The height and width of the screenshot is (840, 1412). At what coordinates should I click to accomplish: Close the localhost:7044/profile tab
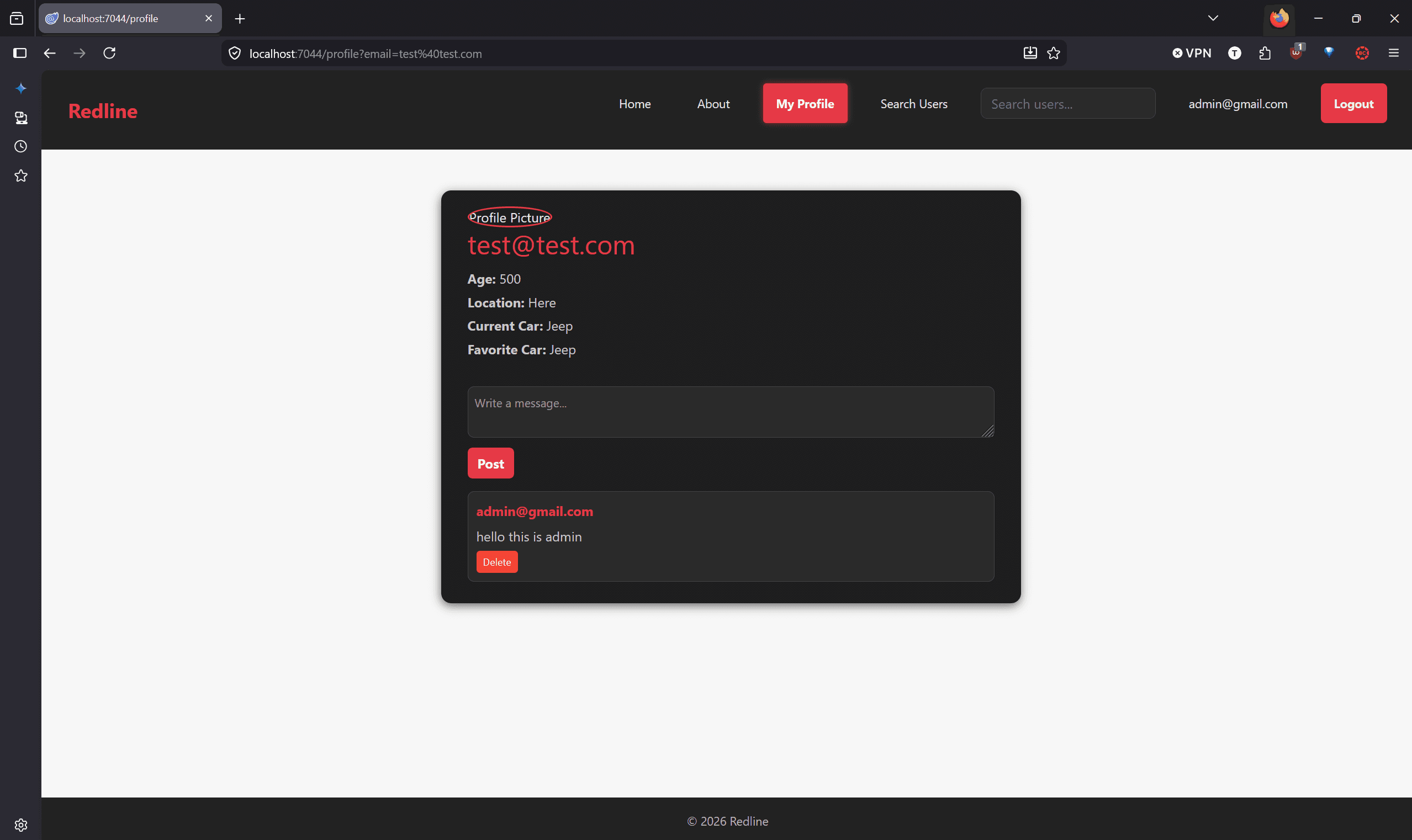[208, 19]
